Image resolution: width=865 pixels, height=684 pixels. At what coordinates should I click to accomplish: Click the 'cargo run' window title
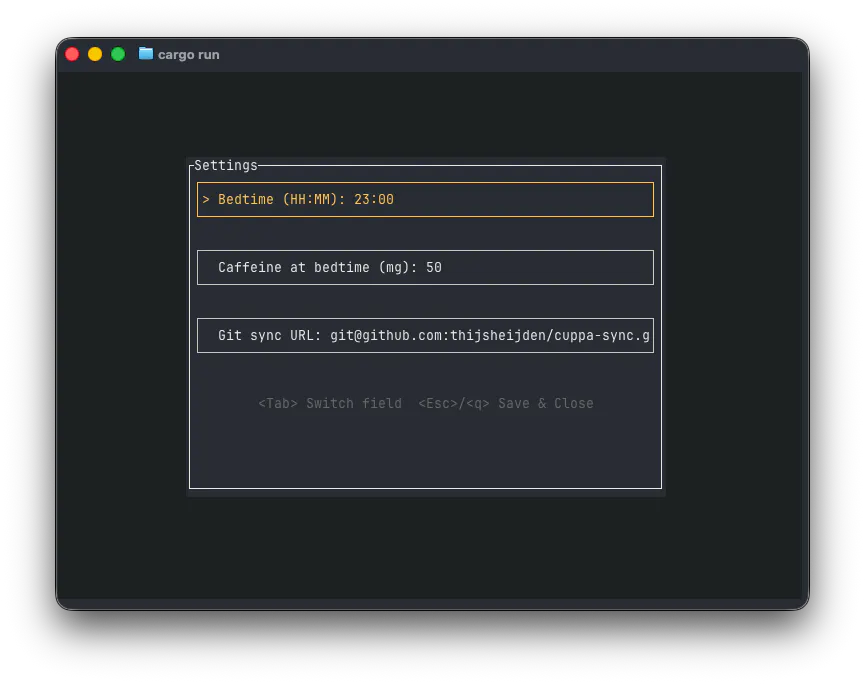[x=189, y=55]
